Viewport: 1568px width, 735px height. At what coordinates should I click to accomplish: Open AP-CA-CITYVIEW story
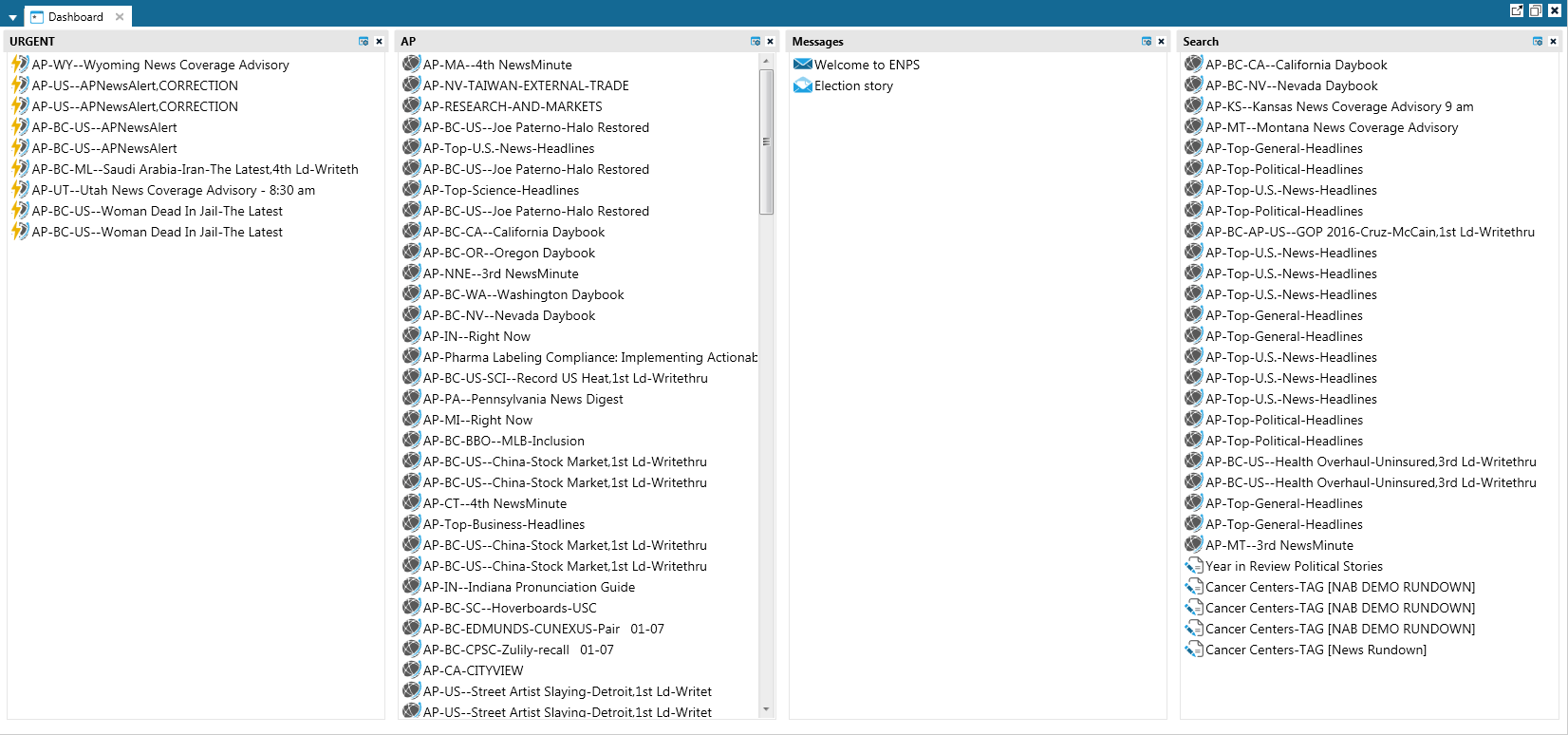click(473, 670)
